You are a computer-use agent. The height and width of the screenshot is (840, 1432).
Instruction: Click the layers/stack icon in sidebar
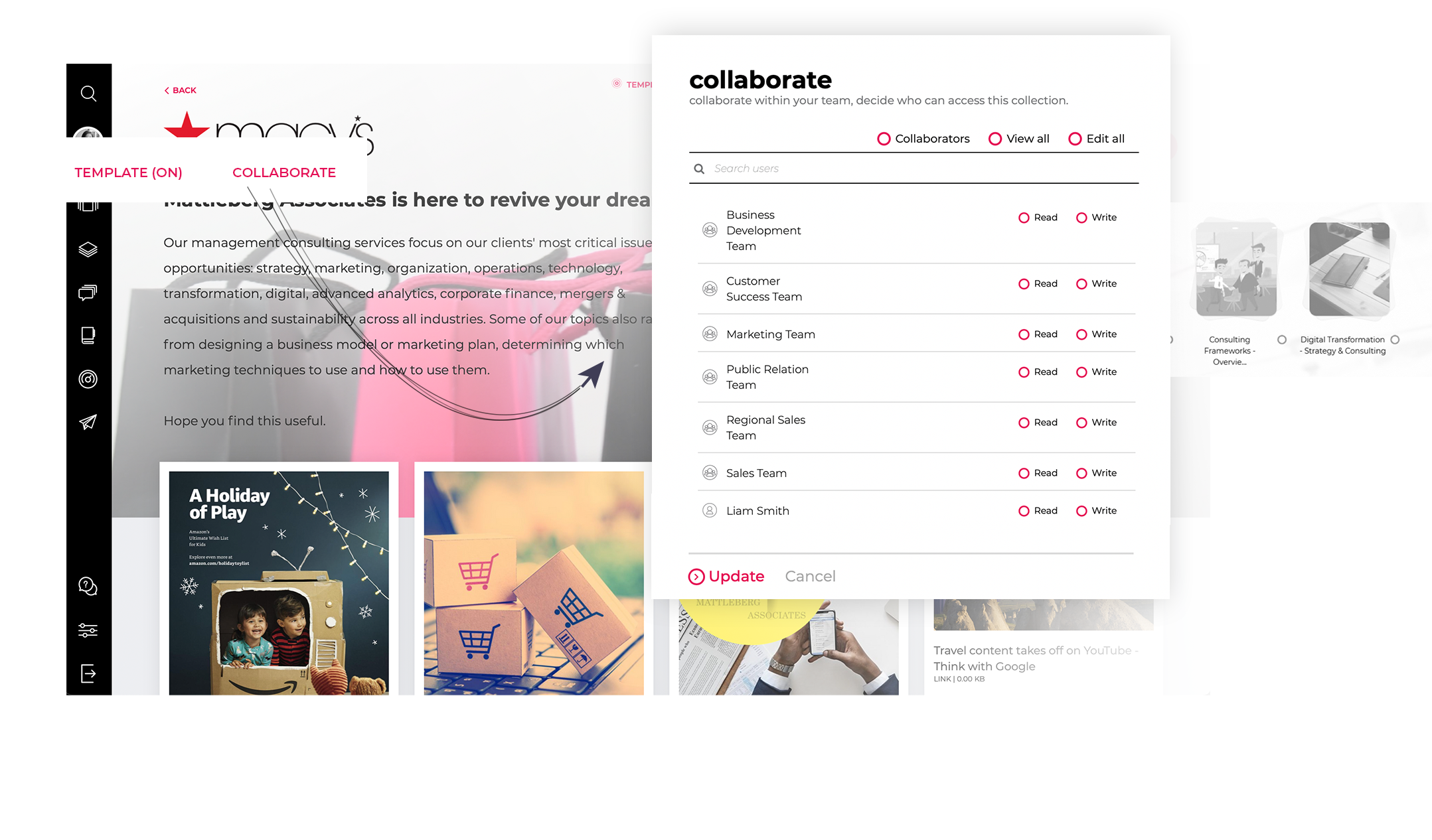tap(89, 246)
